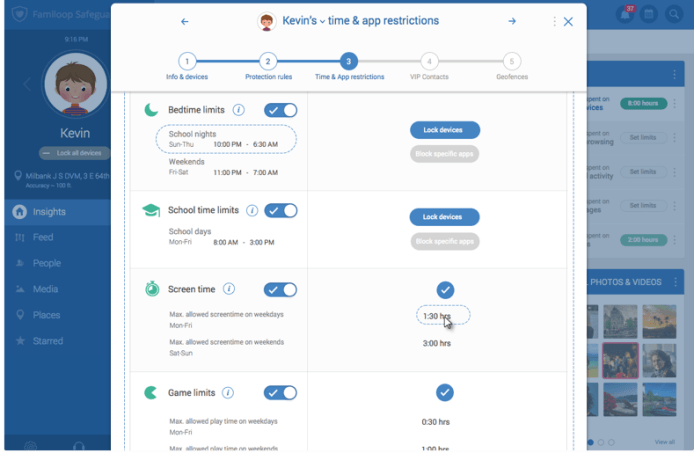The width and height of the screenshot is (694, 453).
Task: Go to step 4 VIP Contacts
Action: point(429,62)
